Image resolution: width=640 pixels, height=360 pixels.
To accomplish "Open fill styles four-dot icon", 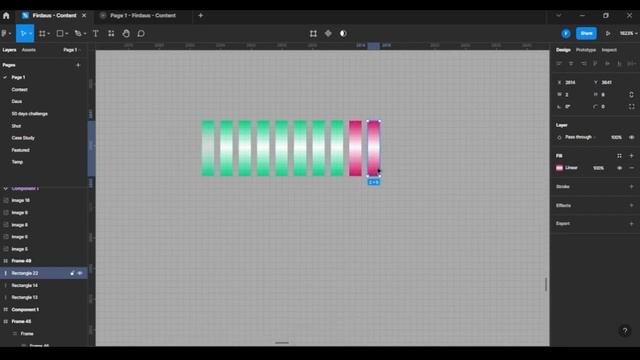I will click(619, 156).
